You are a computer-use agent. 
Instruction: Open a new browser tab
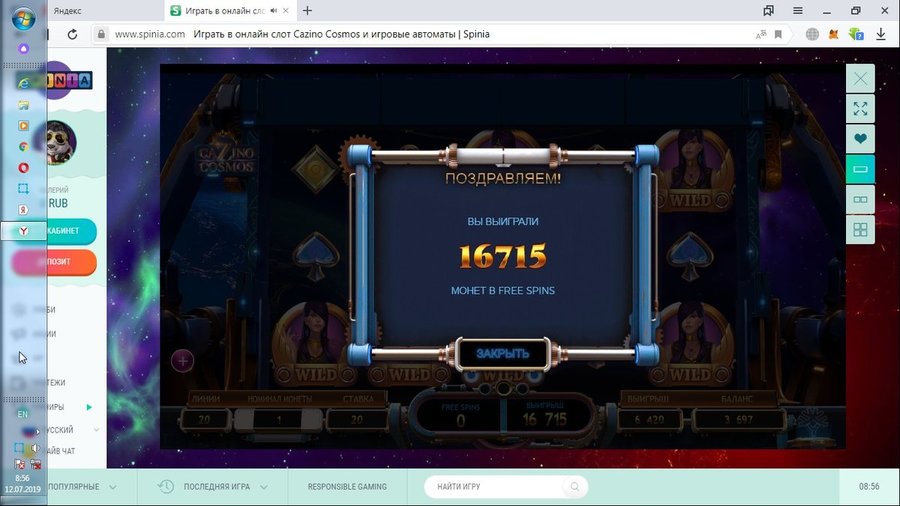307,10
